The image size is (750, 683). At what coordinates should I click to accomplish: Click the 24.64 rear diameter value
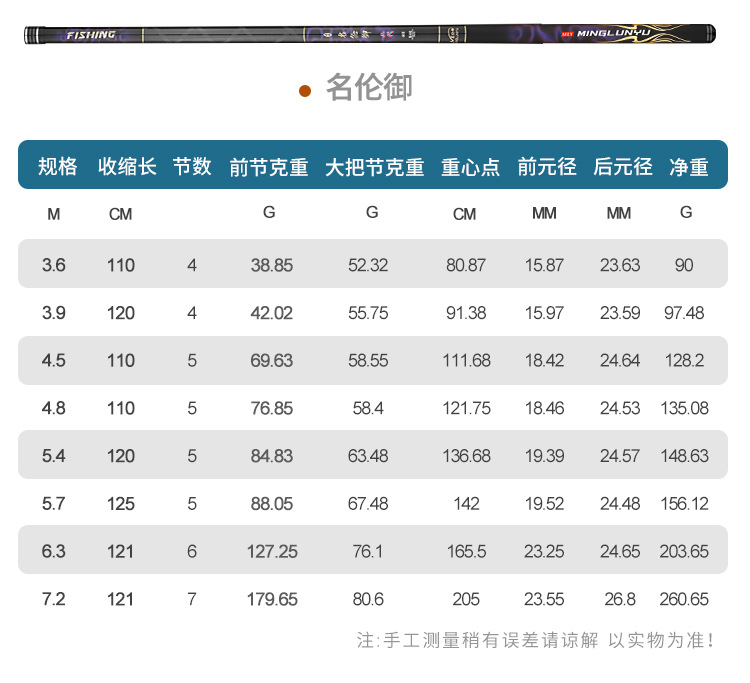point(620,360)
